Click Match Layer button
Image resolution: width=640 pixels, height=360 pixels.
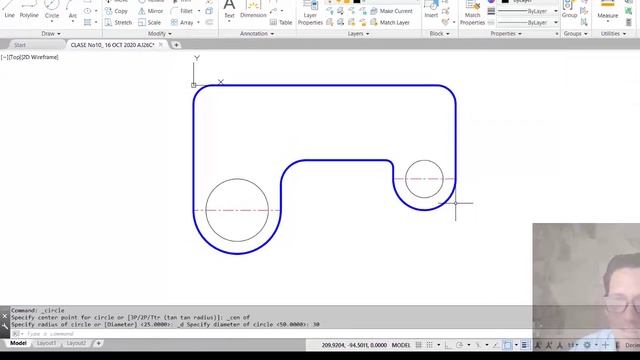pyautogui.click(x=389, y=22)
